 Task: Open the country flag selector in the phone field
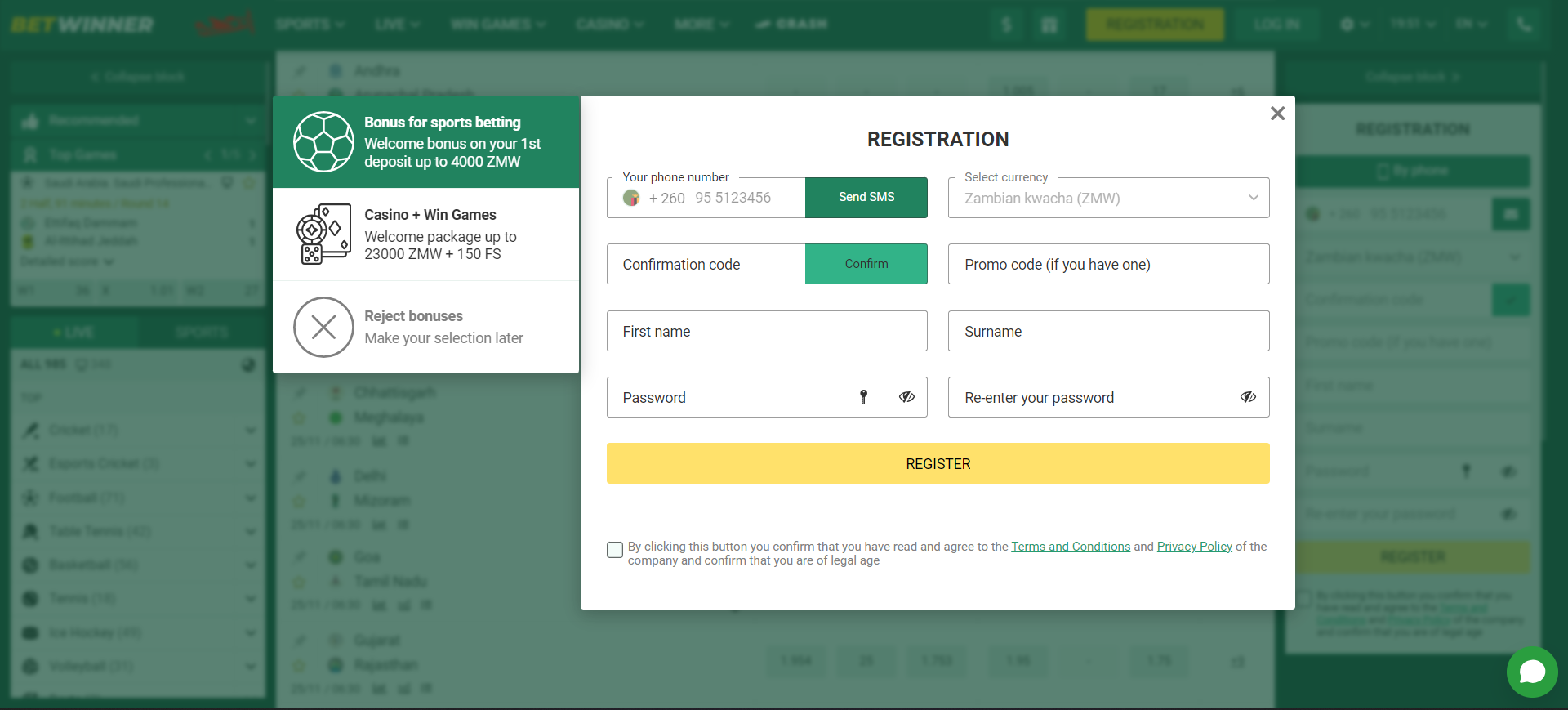click(x=631, y=198)
